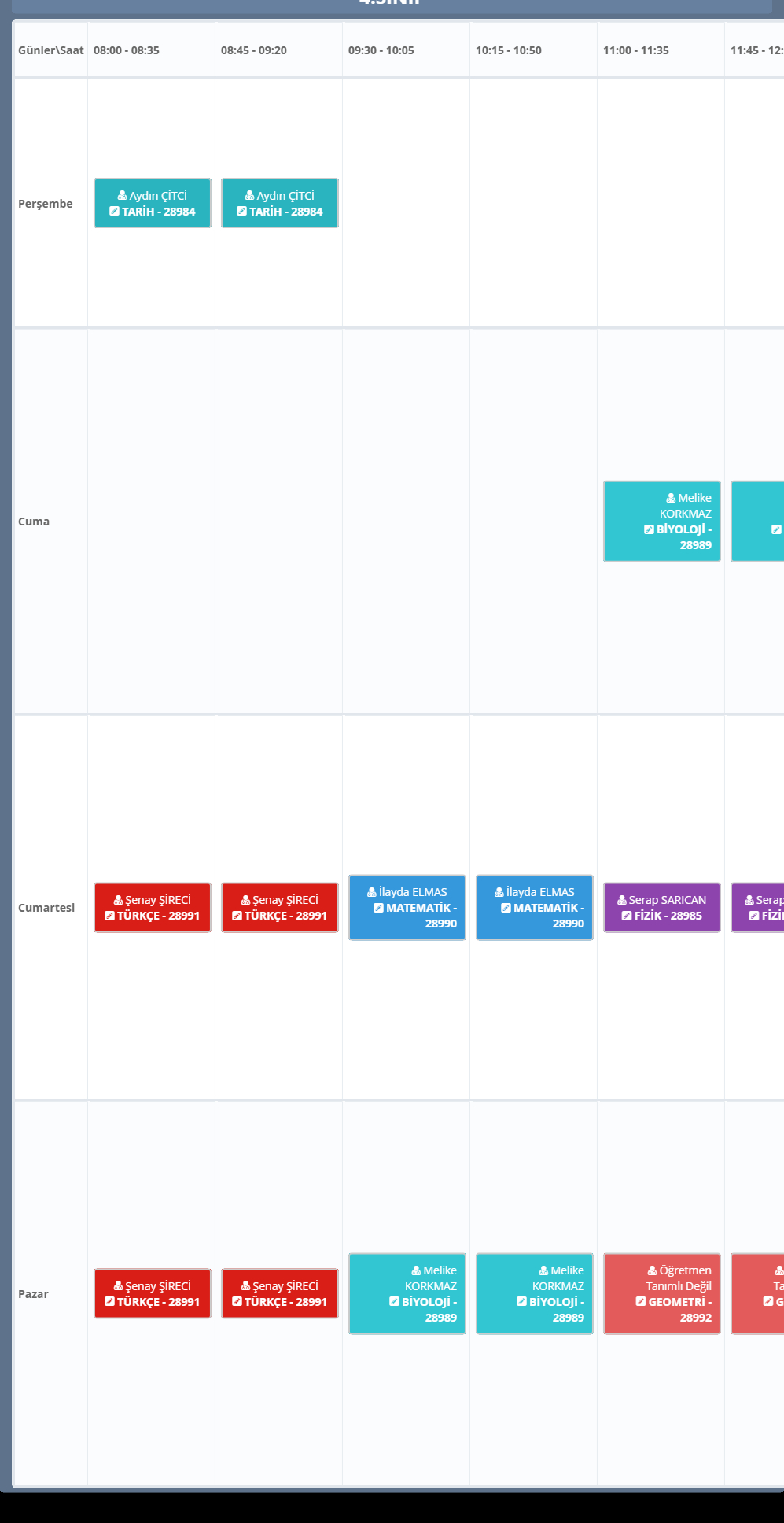
Task: Click the edit icon on Perşembe 08:00 TARİH lesson
Action: coord(115,212)
